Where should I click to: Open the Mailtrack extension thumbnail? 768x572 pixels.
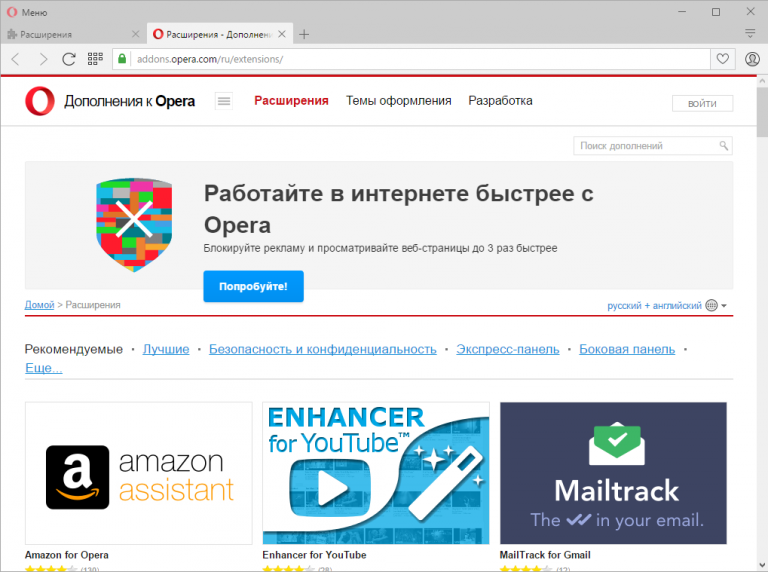pyautogui.click(x=613, y=473)
